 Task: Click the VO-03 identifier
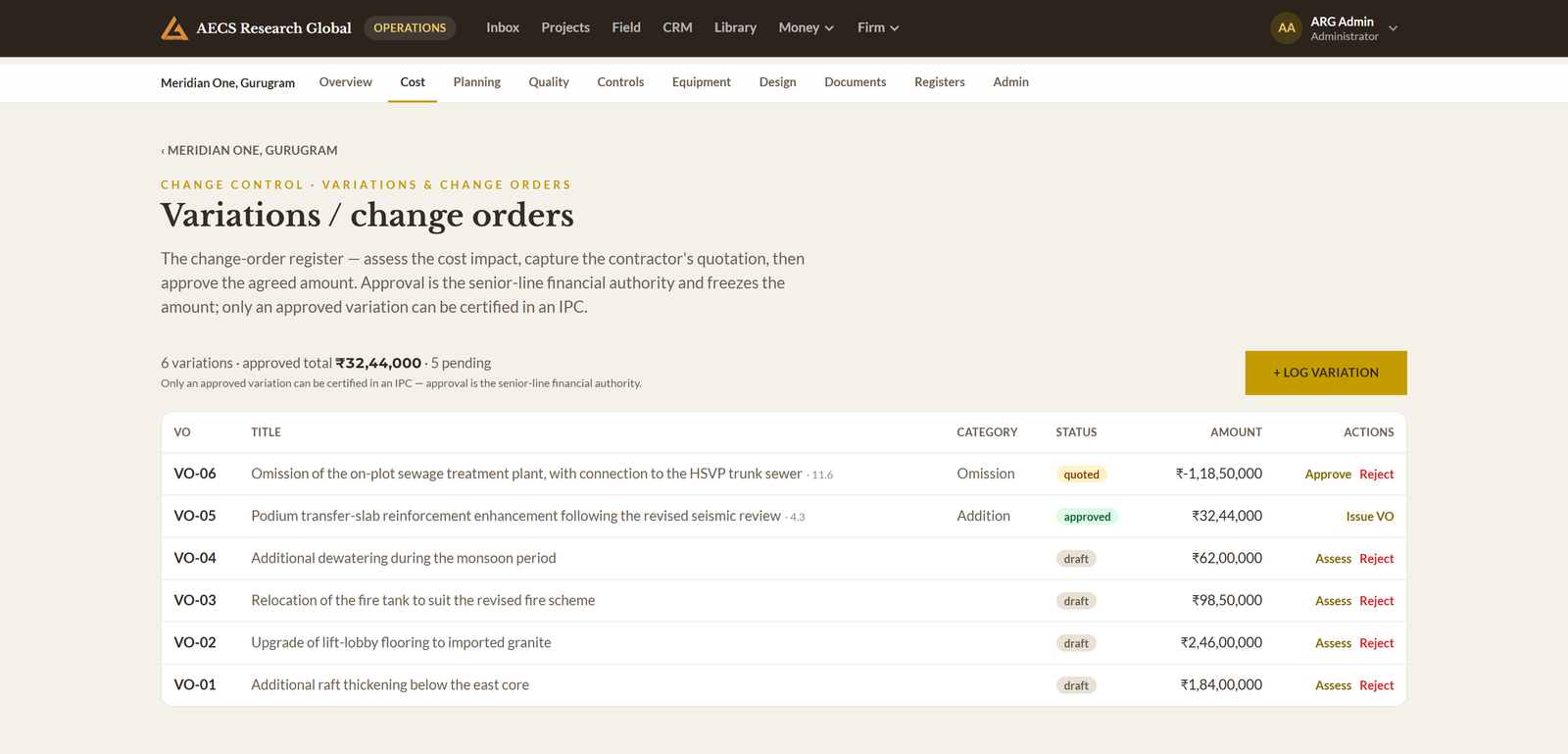(195, 600)
